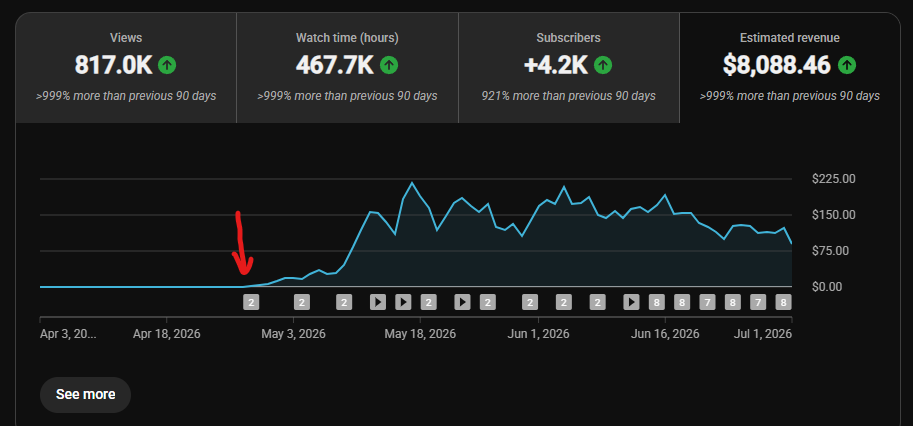Click the May 3, 2026 date label
Image resolution: width=913 pixels, height=426 pixels.
point(293,334)
